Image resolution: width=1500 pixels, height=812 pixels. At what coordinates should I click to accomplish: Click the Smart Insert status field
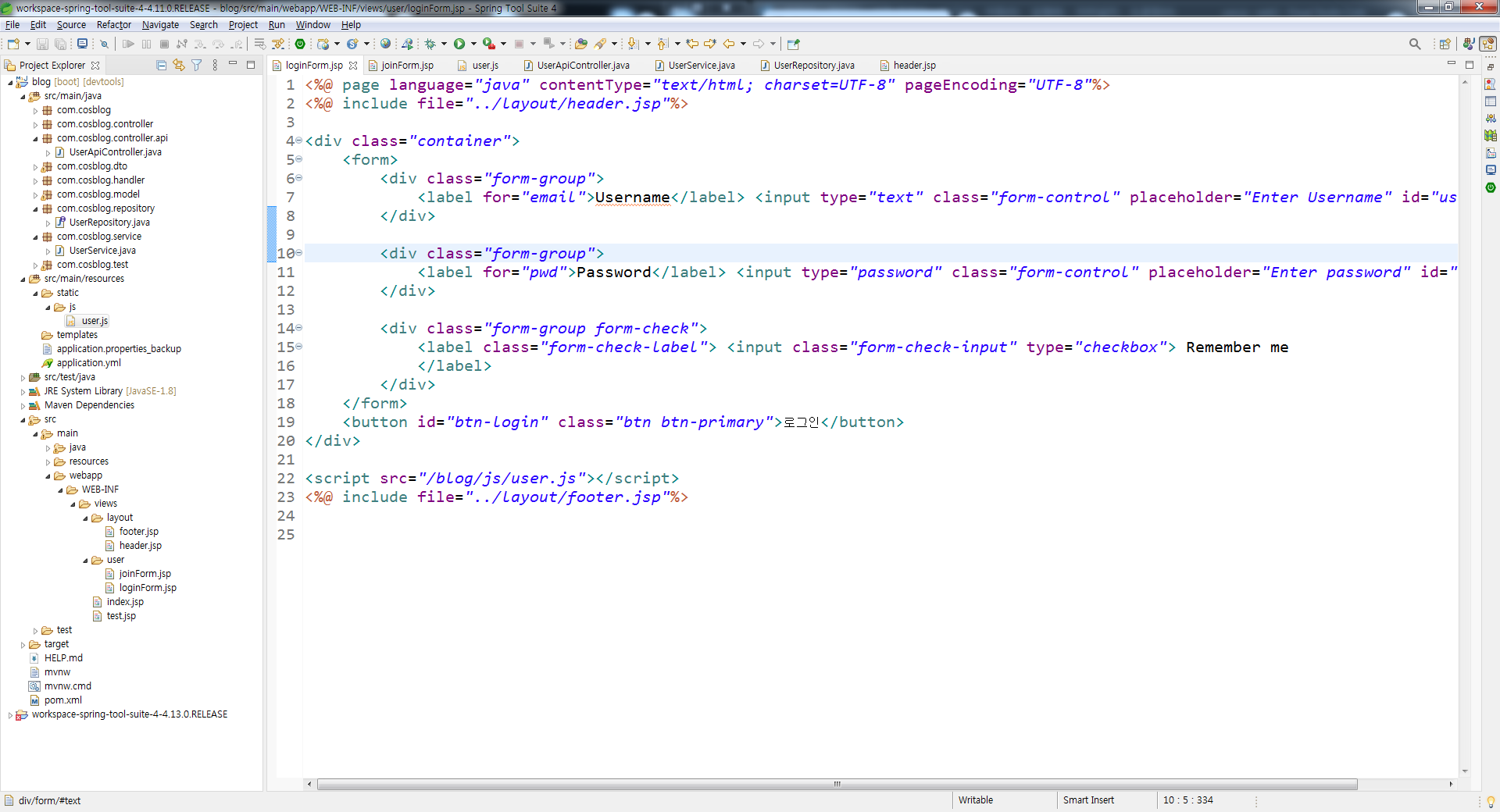point(1088,800)
